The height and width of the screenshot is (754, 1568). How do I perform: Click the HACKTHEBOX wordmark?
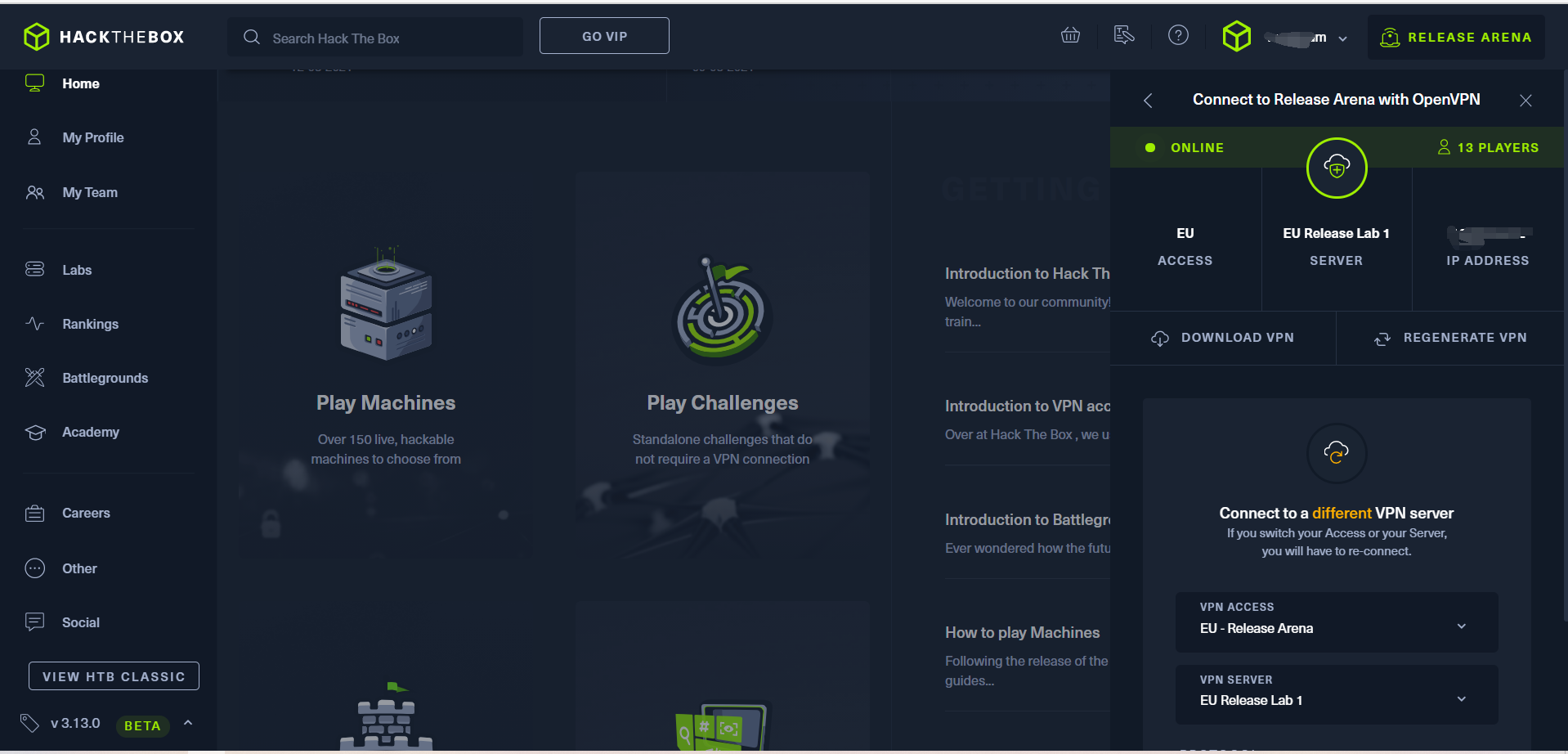pos(122,38)
